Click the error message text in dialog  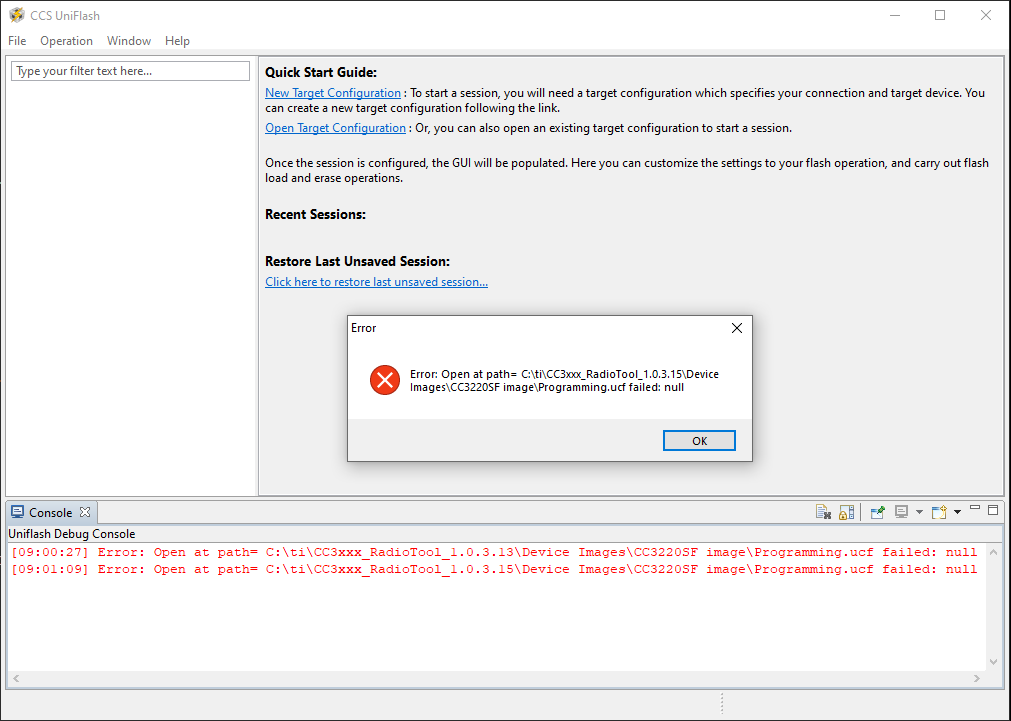564,380
